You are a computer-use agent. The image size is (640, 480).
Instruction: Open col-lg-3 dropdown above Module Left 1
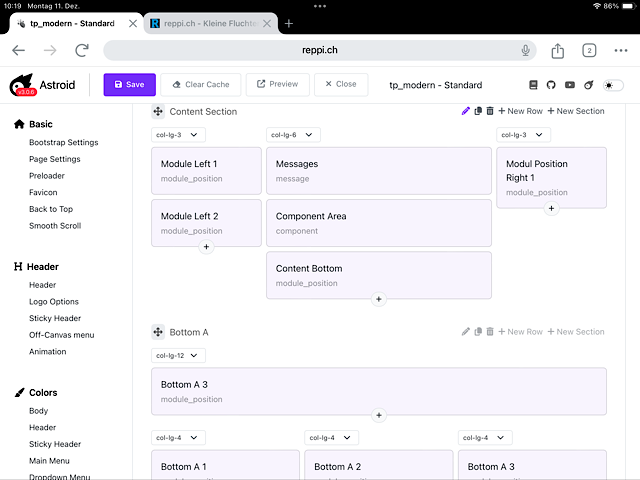[178, 135]
